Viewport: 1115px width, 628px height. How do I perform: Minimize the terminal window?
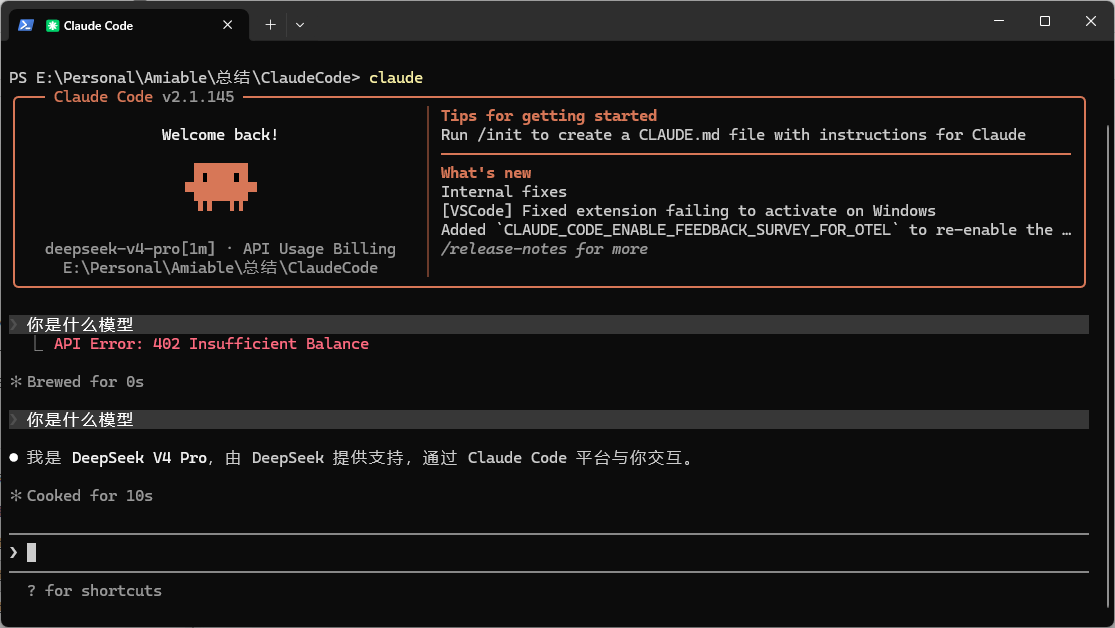click(999, 21)
